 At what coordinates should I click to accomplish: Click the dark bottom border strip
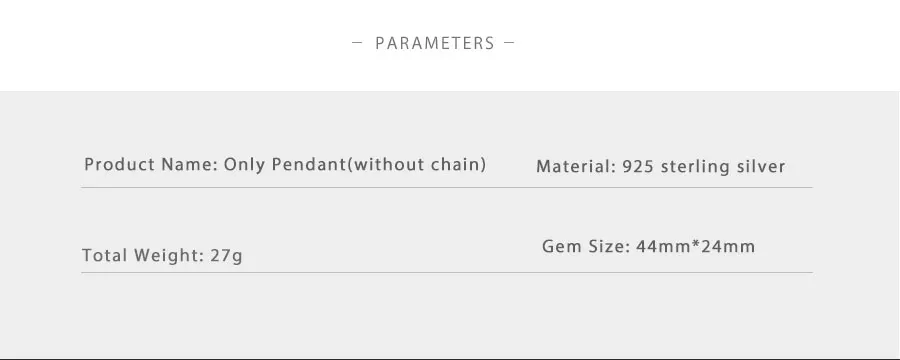click(x=450, y=358)
